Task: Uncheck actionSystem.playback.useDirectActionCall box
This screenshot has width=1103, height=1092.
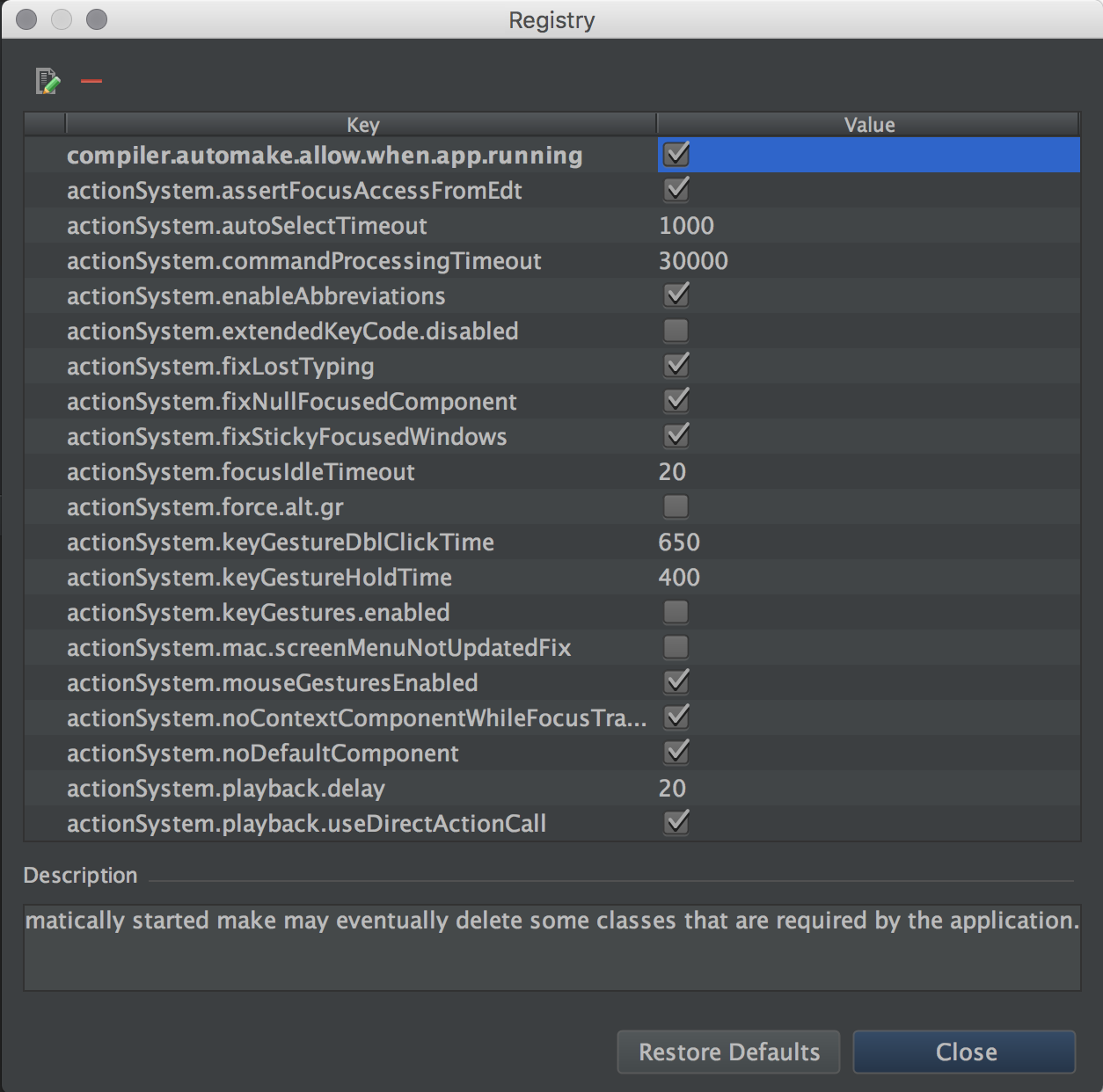Action: tap(676, 823)
